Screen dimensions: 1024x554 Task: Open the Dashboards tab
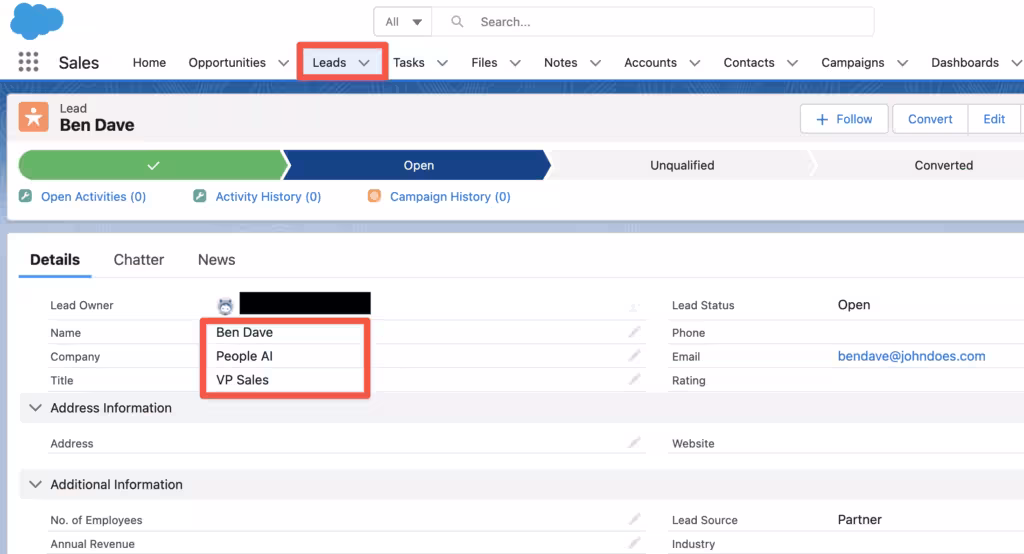(x=965, y=63)
